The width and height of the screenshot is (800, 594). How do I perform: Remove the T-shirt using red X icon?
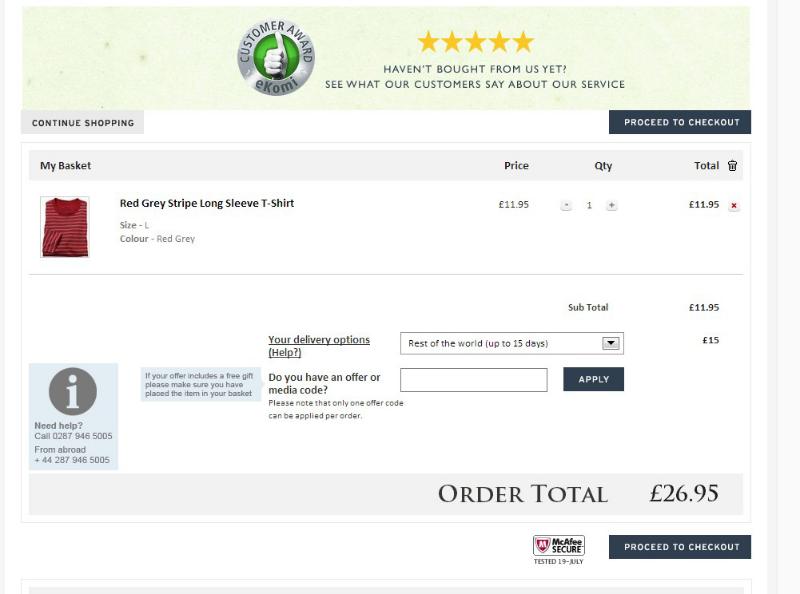coord(734,206)
